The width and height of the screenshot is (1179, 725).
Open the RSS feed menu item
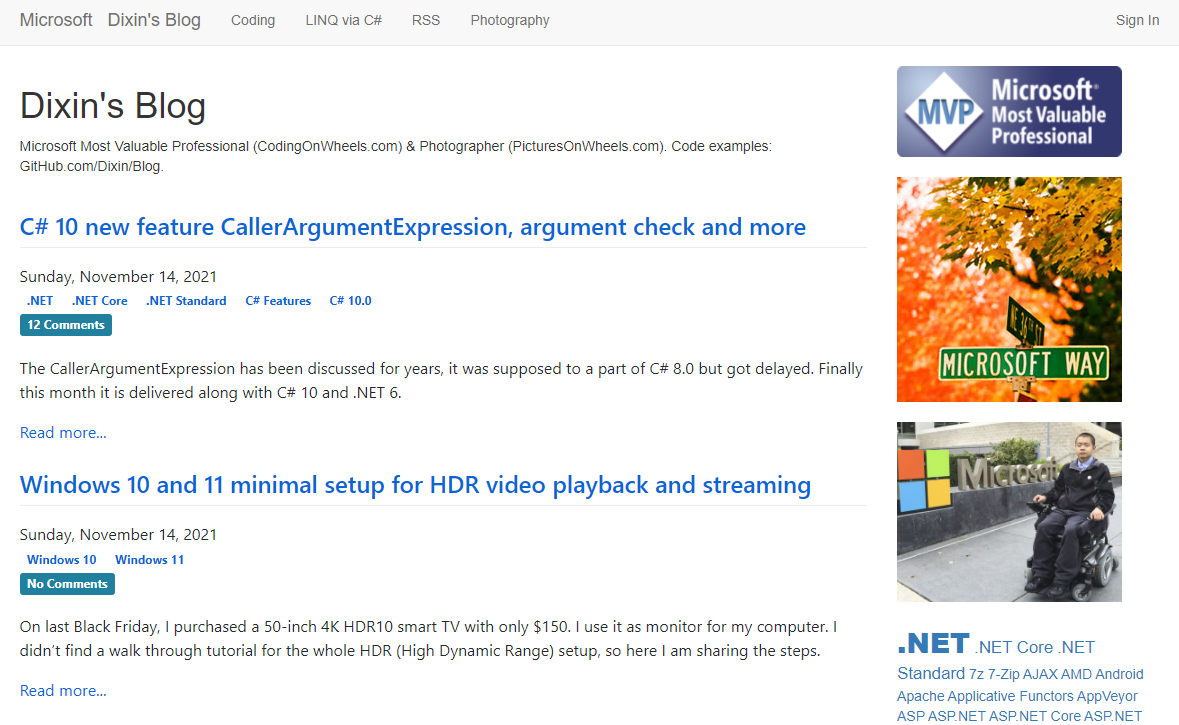[426, 20]
